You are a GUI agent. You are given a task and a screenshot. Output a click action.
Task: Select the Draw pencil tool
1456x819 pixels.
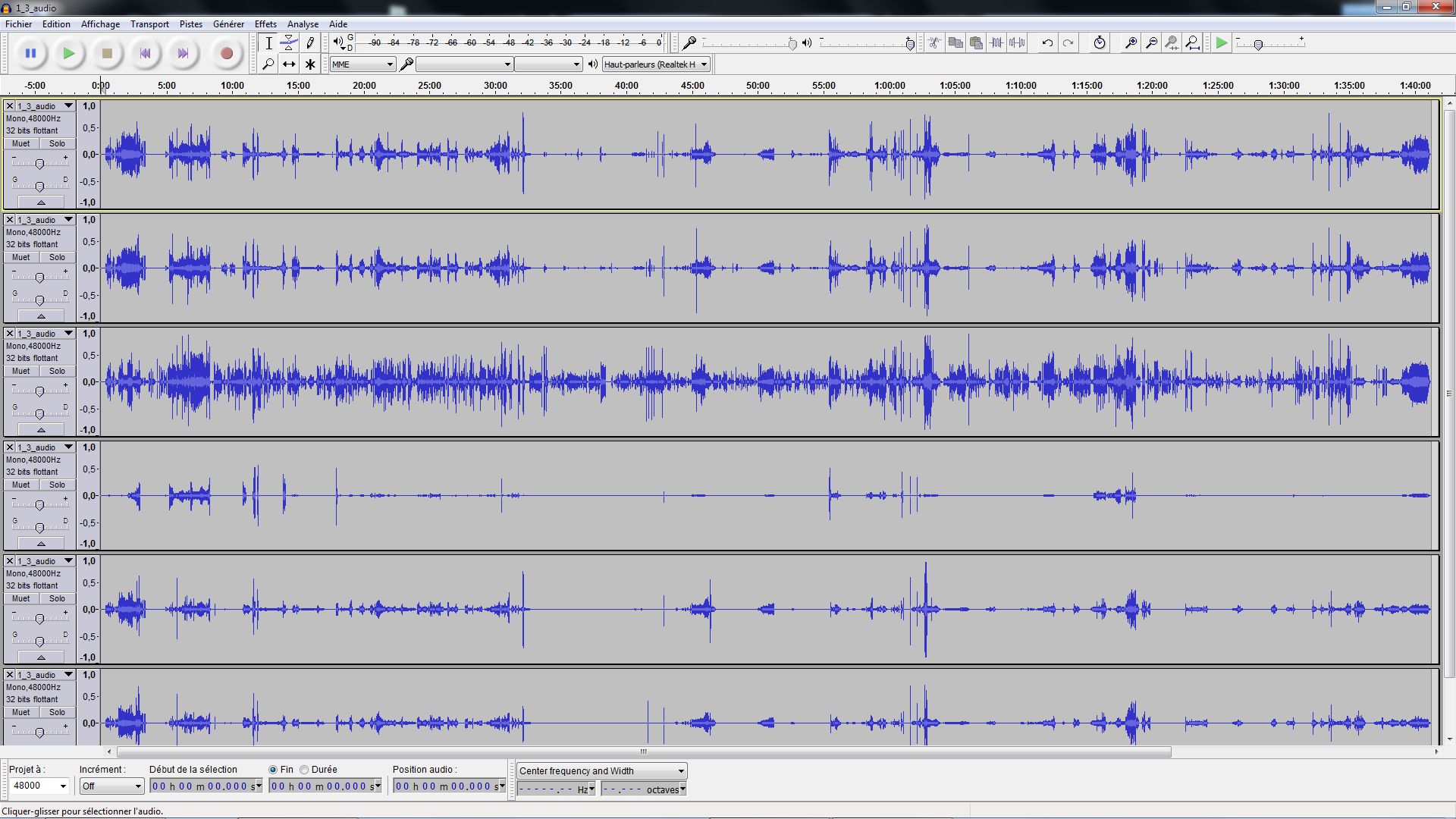309,43
